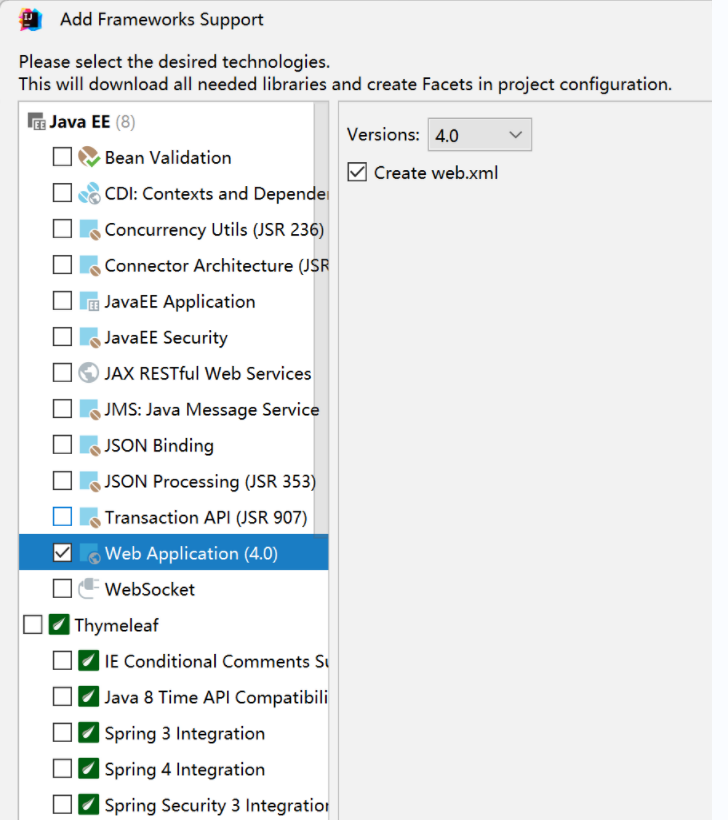Click the Concurrency Utils (JSR 236) icon
Viewport: 728px width, 820px height.
(x=89, y=229)
